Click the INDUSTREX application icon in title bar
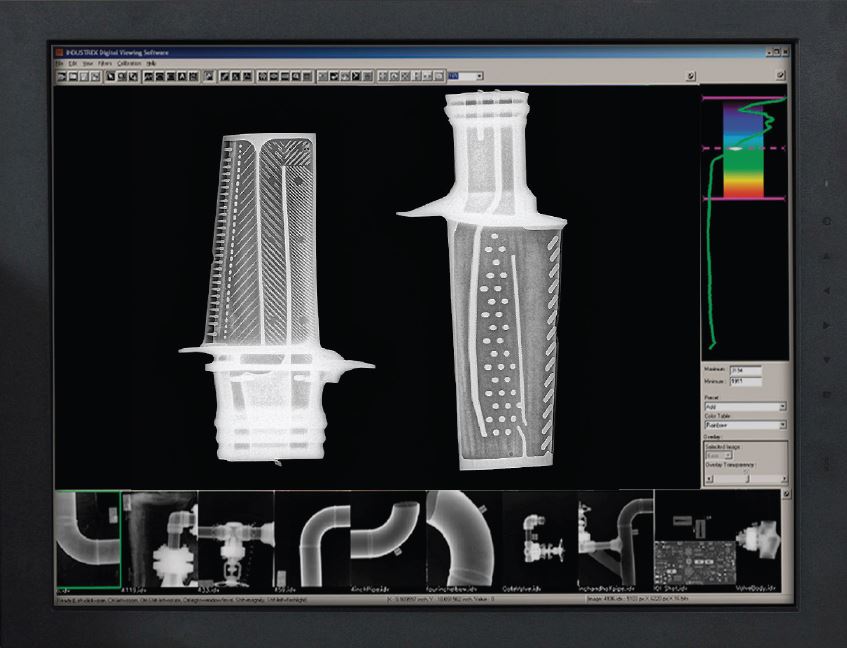The width and height of the screenshot is (847, 648). pos(60,51)
